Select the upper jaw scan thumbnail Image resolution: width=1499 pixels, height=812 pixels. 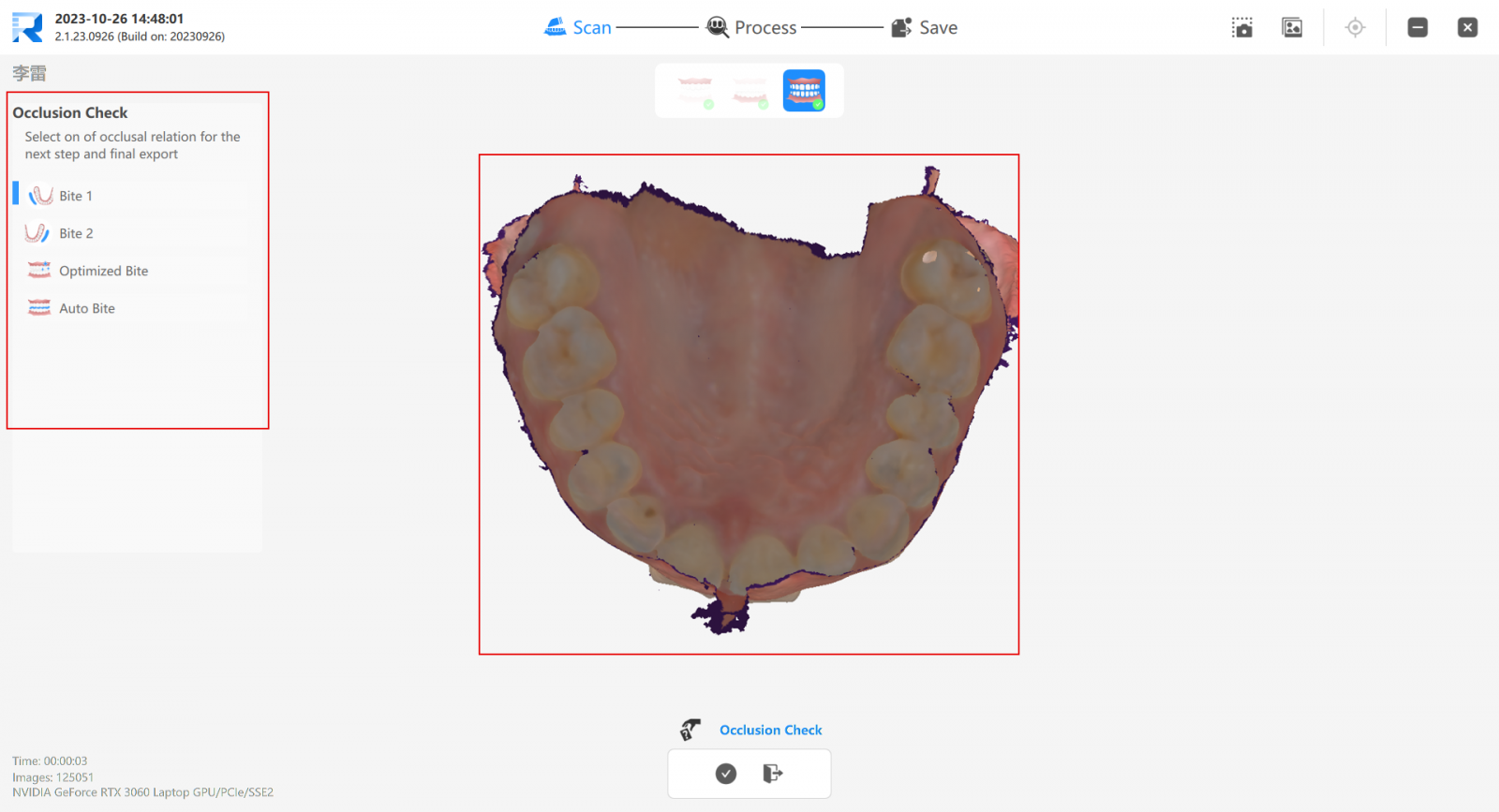point(695,91)
